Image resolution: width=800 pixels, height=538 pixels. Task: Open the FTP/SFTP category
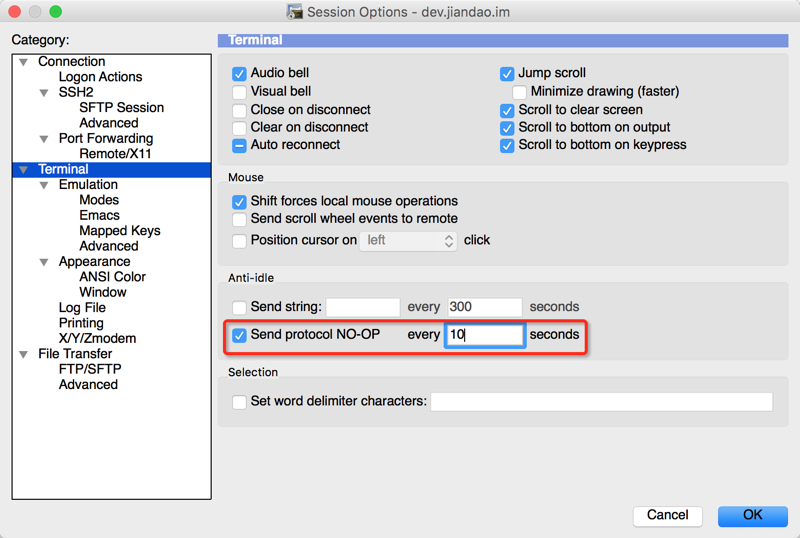tap(90, 369)
